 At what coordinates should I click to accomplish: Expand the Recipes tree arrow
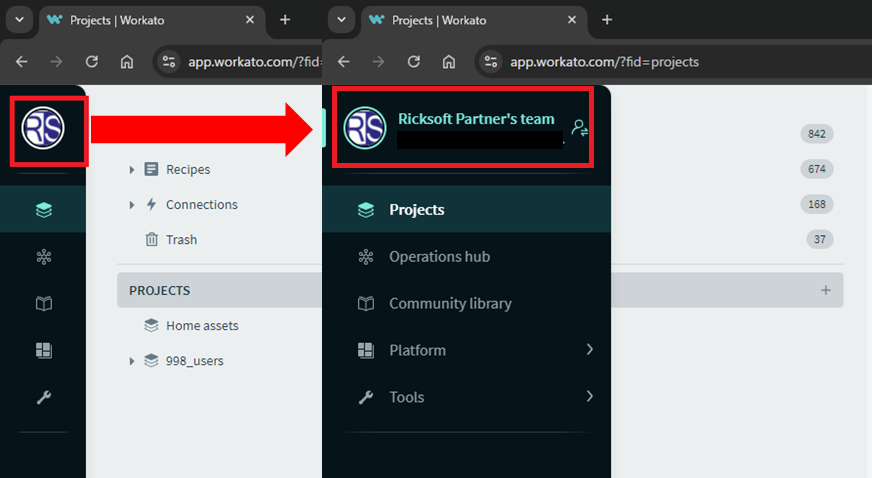132,170
